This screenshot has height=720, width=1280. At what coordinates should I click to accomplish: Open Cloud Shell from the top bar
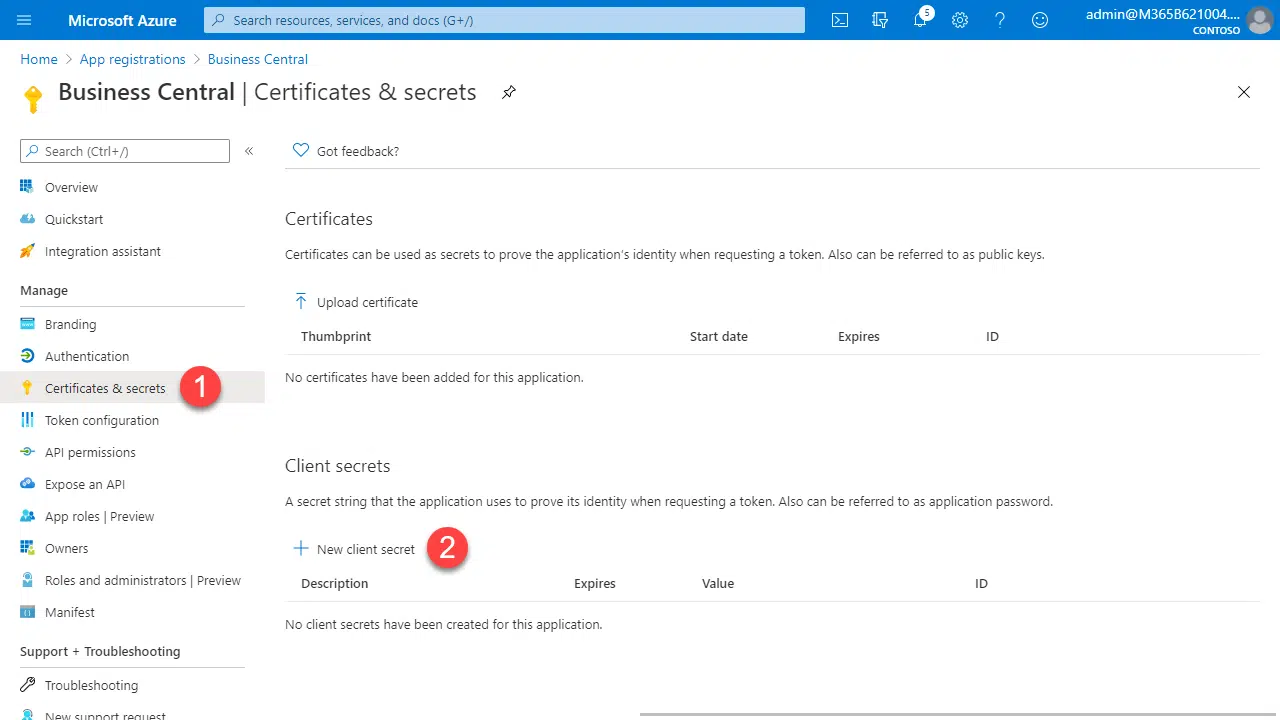840,20
